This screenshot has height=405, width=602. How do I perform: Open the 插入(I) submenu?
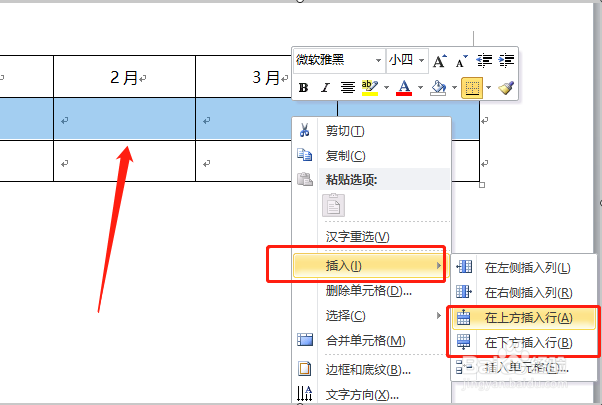(x=370, y=266)
